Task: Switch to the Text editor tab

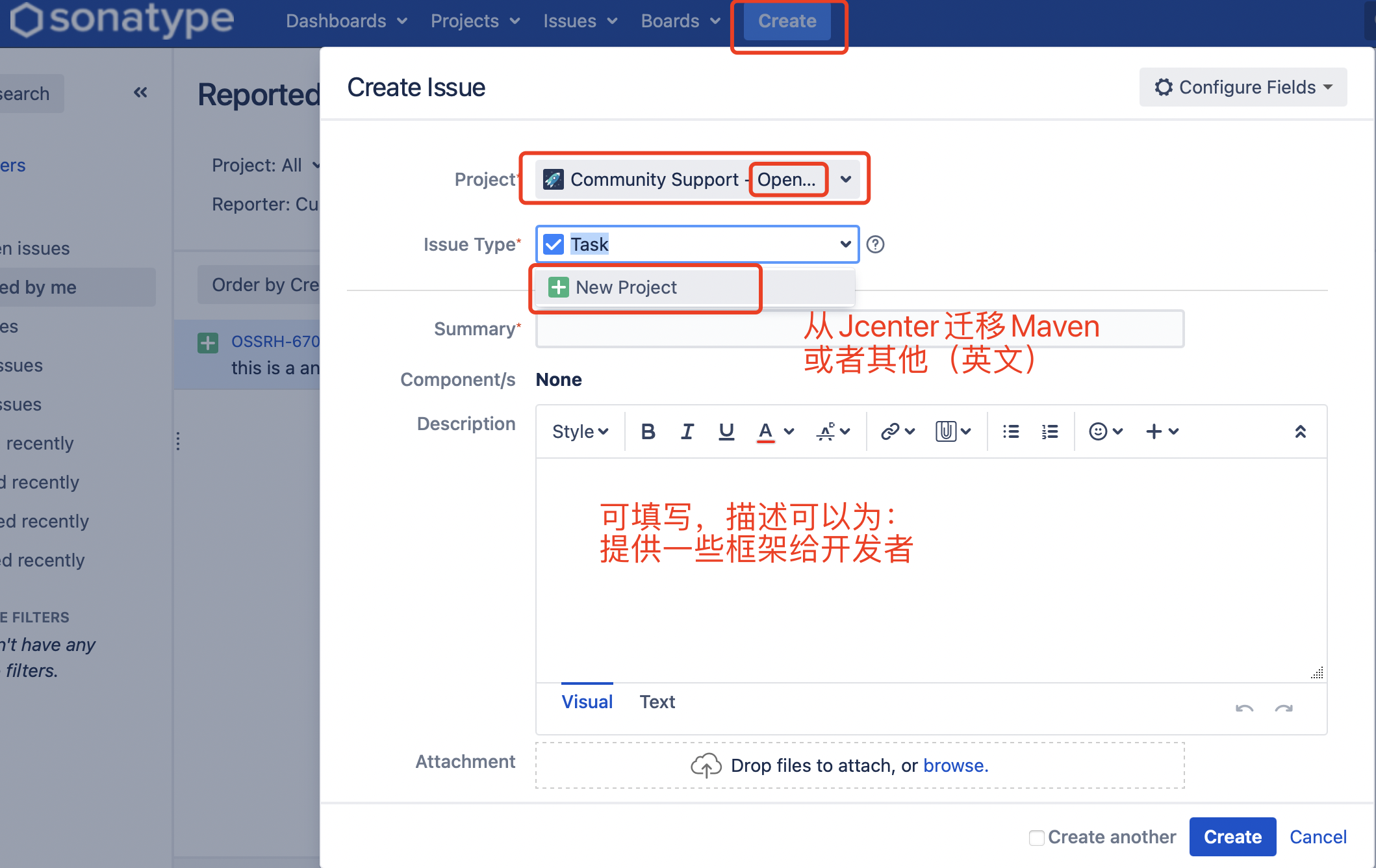Action: [657, 702]
